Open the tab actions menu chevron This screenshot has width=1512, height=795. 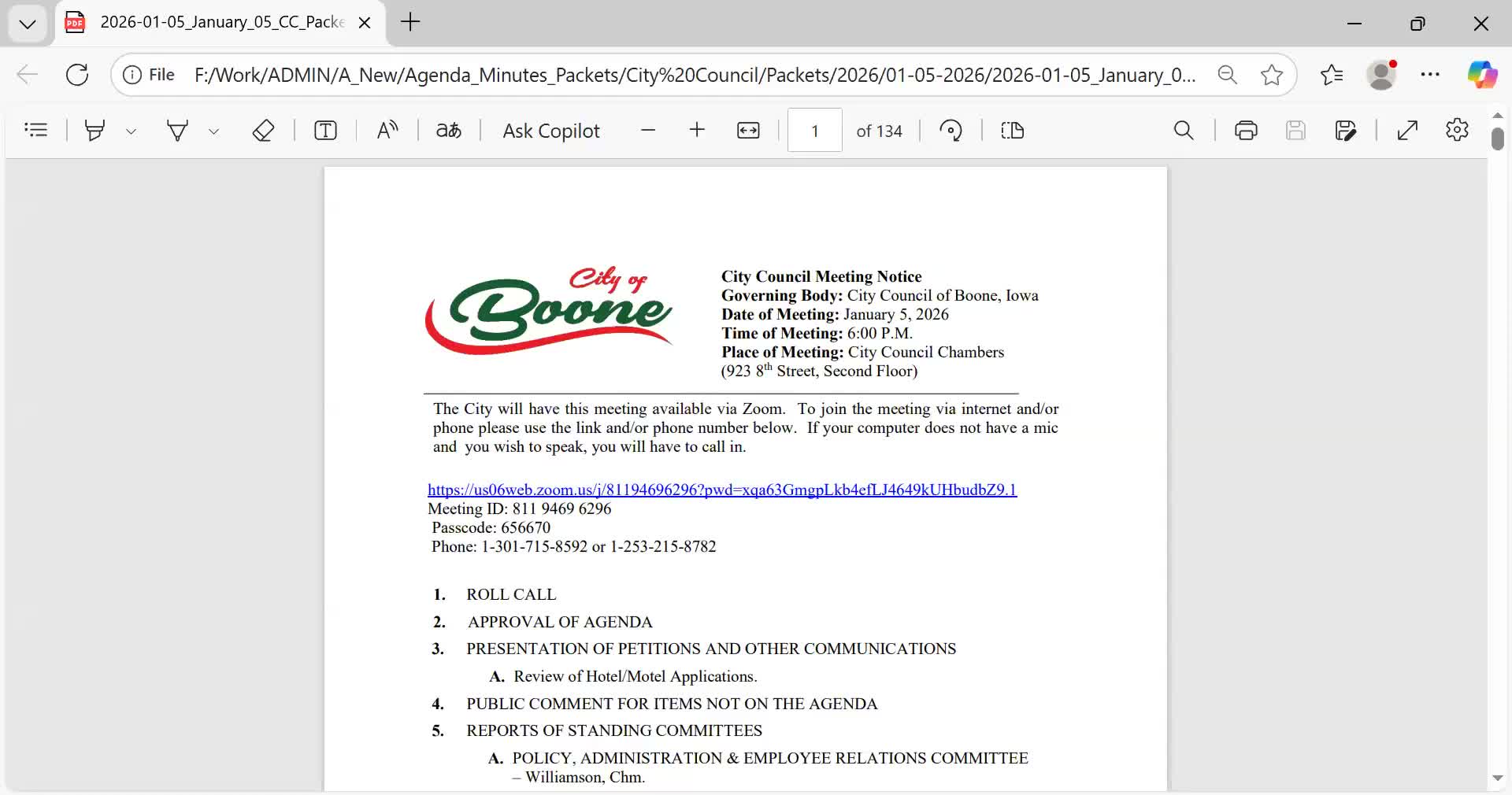(x=28, y=24)
